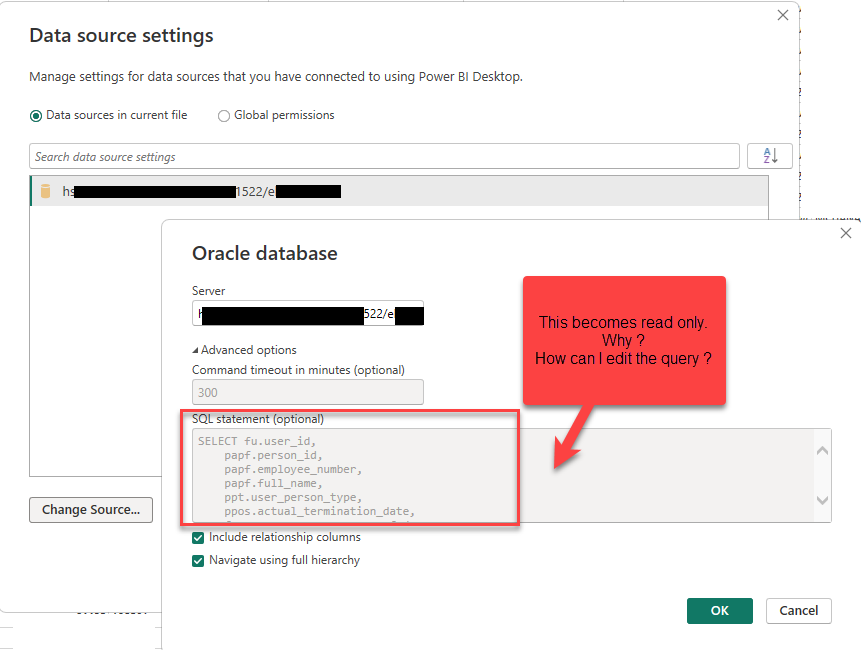Screen dimensions: 861x650
Task: Click the SQL statement scroll up arrow
Action: tap(822, 451)
